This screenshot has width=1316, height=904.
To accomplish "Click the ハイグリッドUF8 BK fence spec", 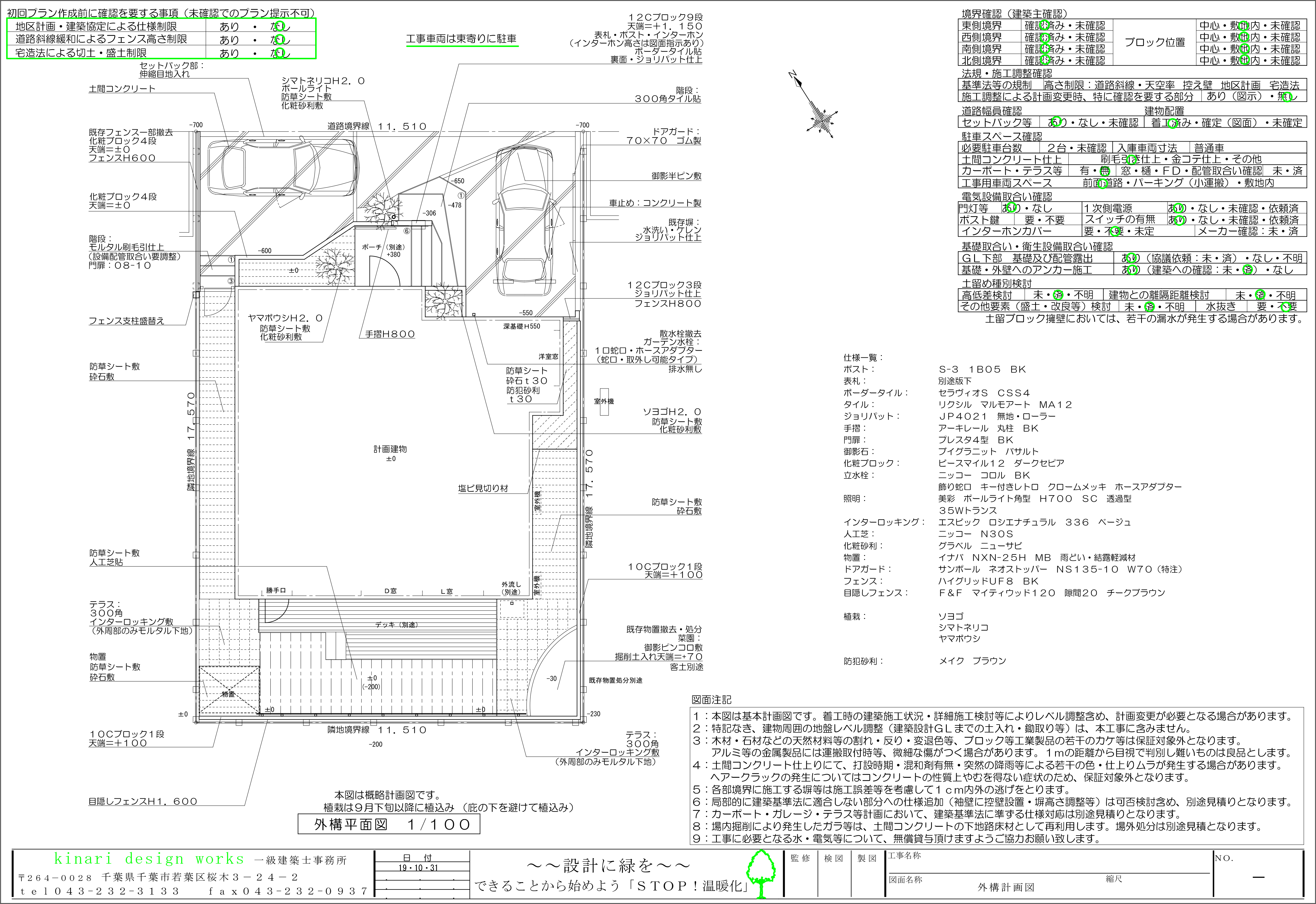I will (989, 581).
